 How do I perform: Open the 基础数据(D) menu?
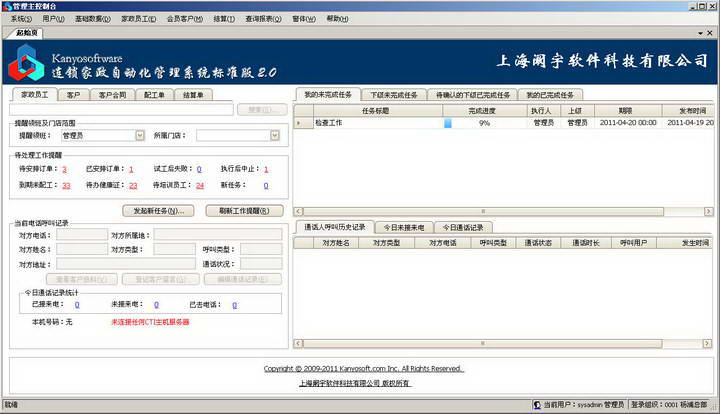(93, 19)
